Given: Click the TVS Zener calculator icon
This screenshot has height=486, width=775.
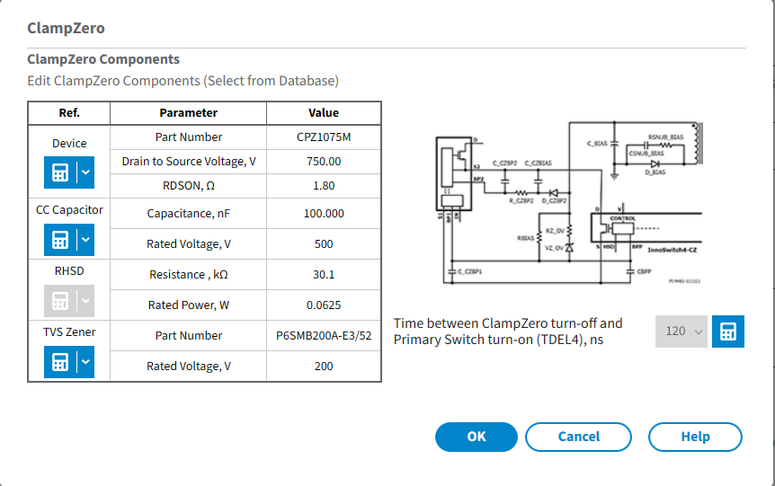Looking at the screenshot, I should [x=60, y=362].
